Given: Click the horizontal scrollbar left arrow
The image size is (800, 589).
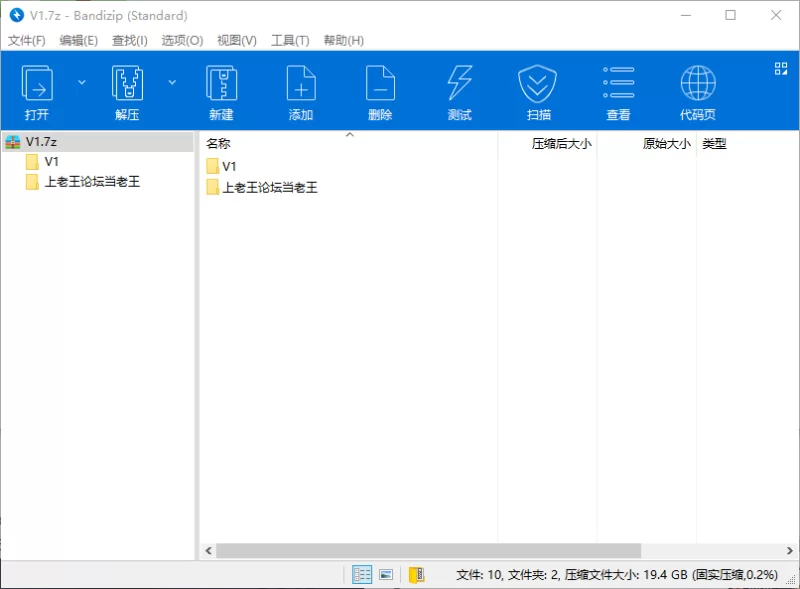Looking at the screenshot, I should coord(208,551).
